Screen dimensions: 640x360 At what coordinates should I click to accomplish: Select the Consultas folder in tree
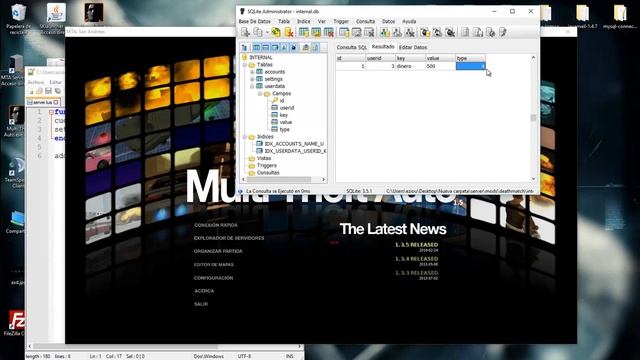[268, 173]
